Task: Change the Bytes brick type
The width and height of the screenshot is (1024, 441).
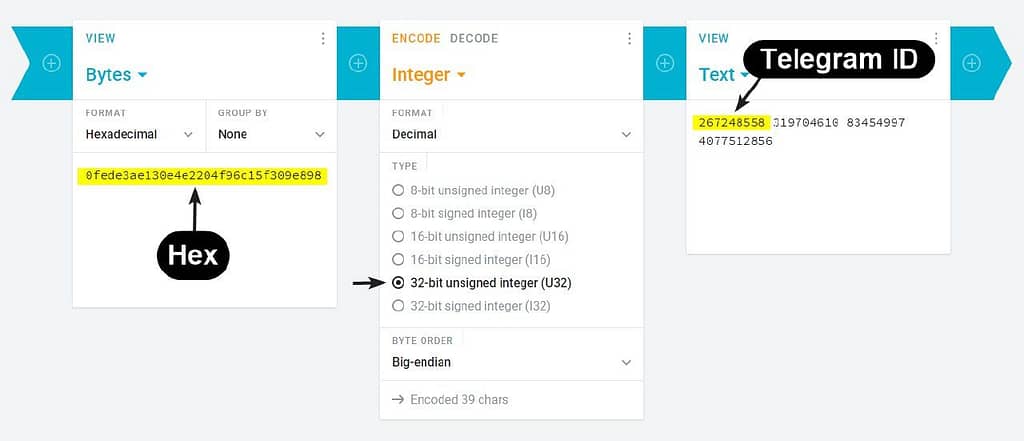Action: (x=117, y=75)
